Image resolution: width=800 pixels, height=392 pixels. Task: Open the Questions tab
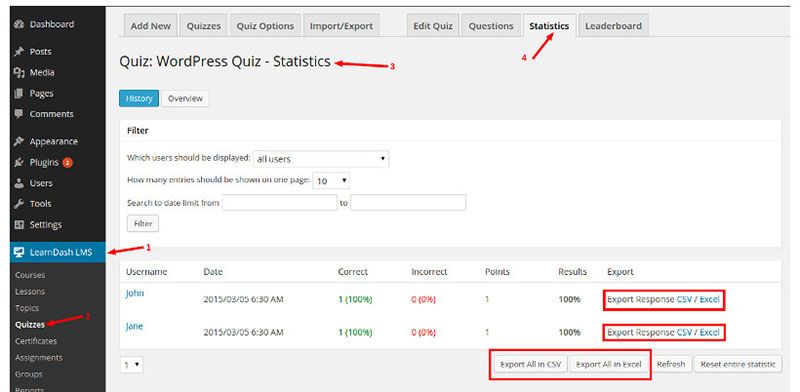(x=491, y=26)
